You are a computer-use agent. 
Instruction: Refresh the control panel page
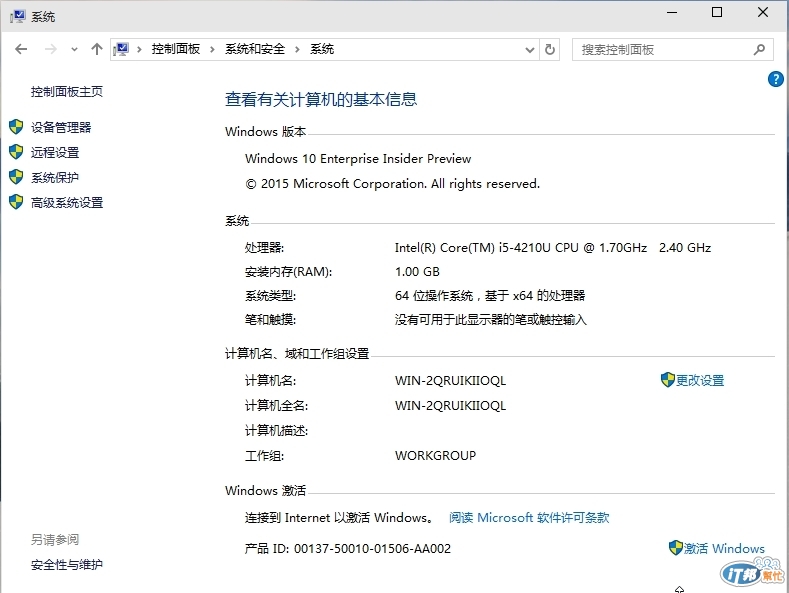[x=550, y=50]
